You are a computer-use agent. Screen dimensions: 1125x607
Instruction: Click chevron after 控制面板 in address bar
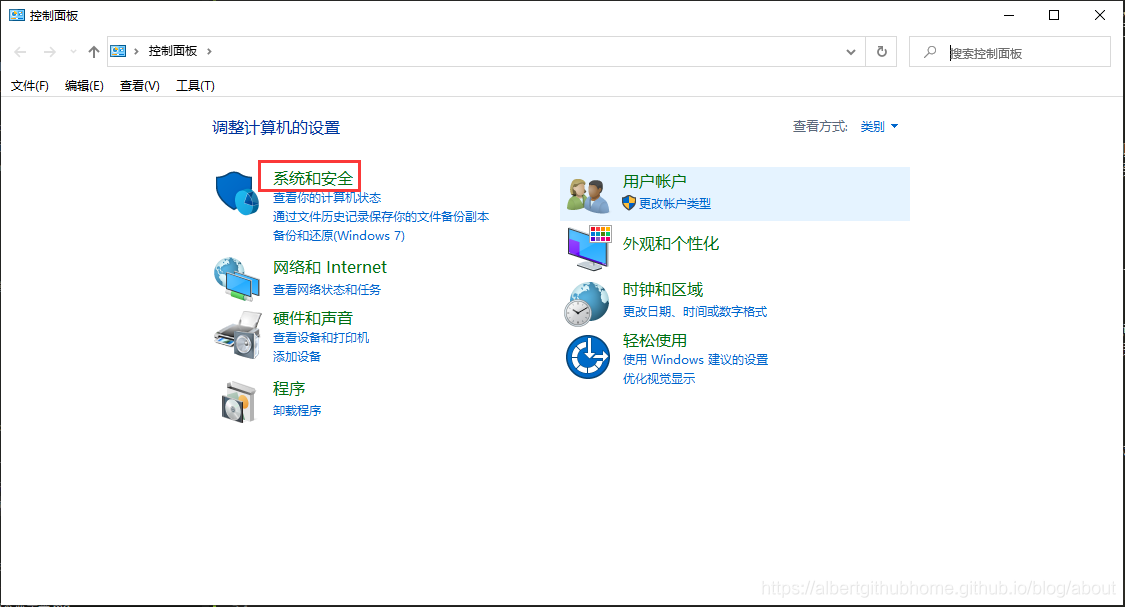[210, 51]
